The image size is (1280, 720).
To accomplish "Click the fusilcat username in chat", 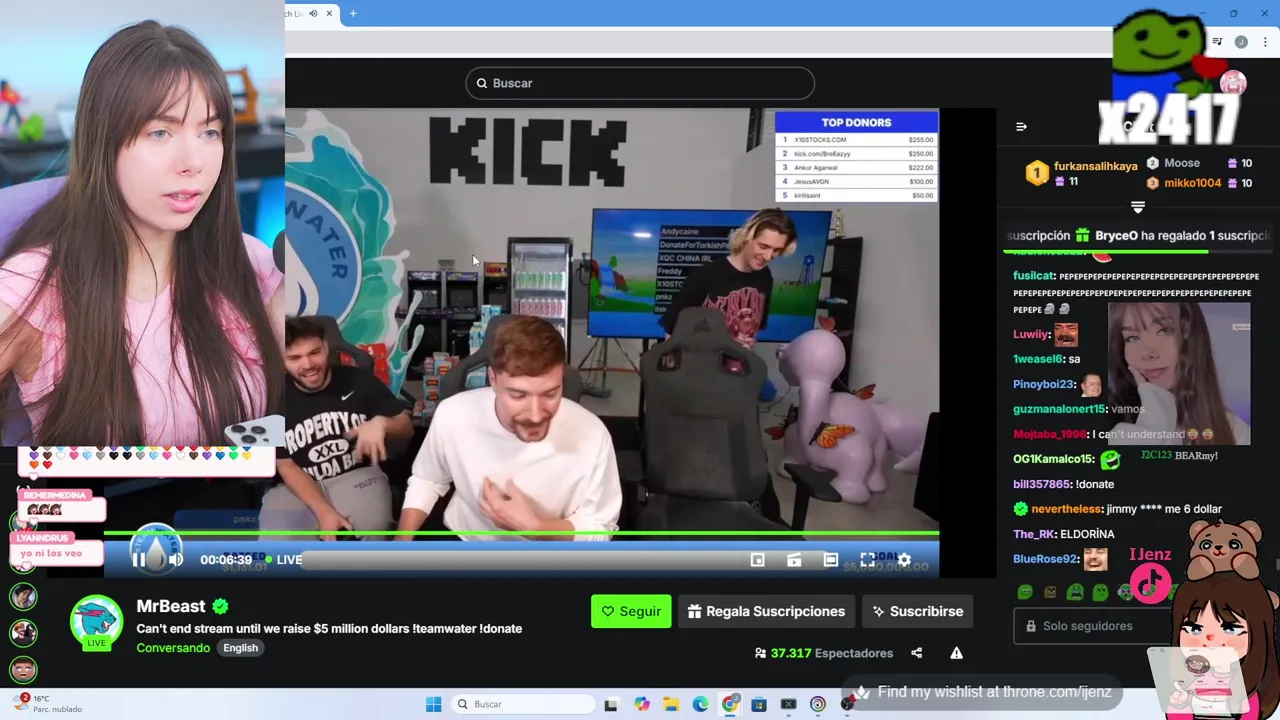I will click(x=1034, y=276).
